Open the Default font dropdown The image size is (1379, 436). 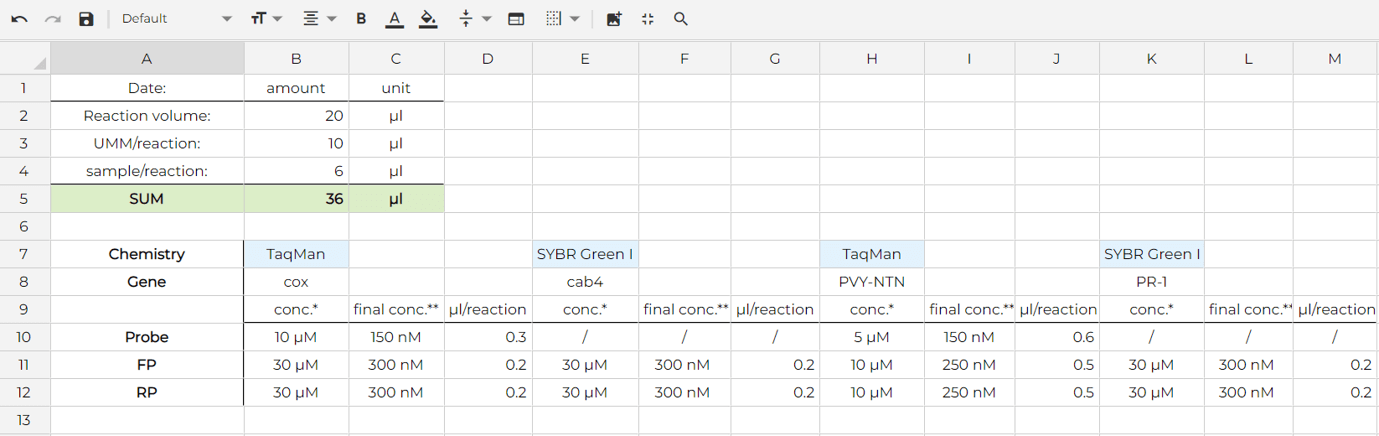tap(175, 19)
